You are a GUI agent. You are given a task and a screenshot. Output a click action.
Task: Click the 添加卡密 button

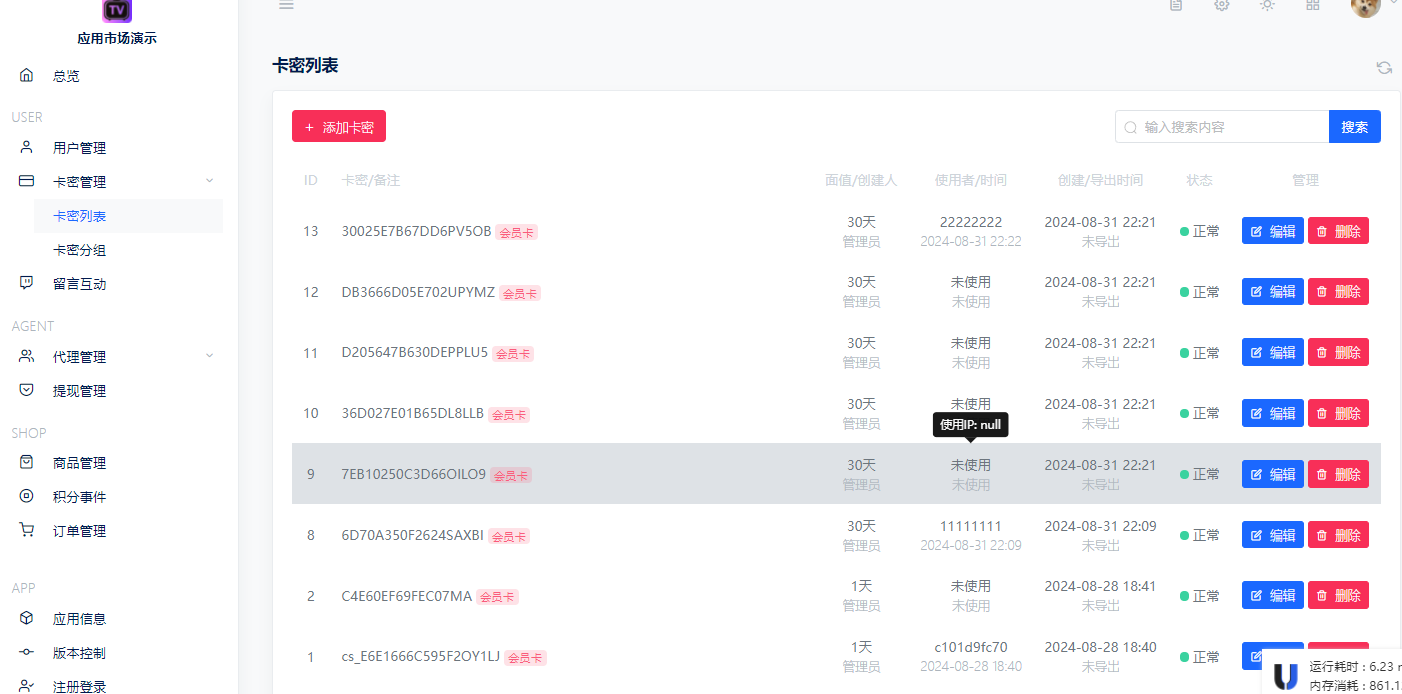[x=339, y=127]
